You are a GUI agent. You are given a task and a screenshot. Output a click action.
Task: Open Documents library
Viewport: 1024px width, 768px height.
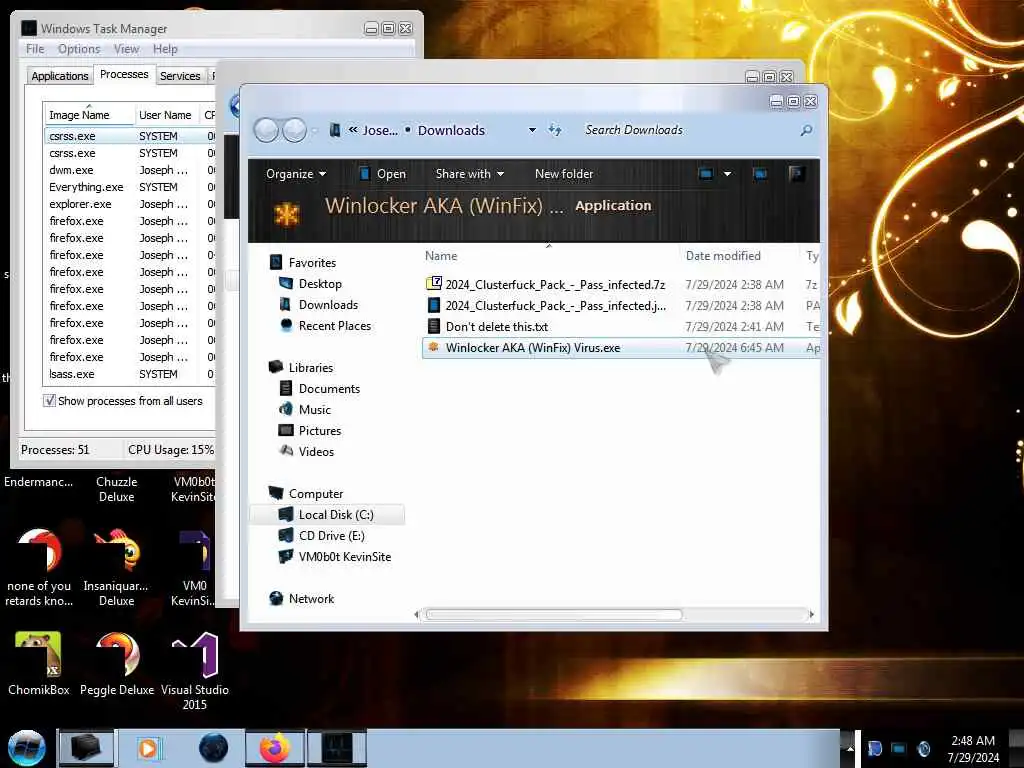pos(329,389)
